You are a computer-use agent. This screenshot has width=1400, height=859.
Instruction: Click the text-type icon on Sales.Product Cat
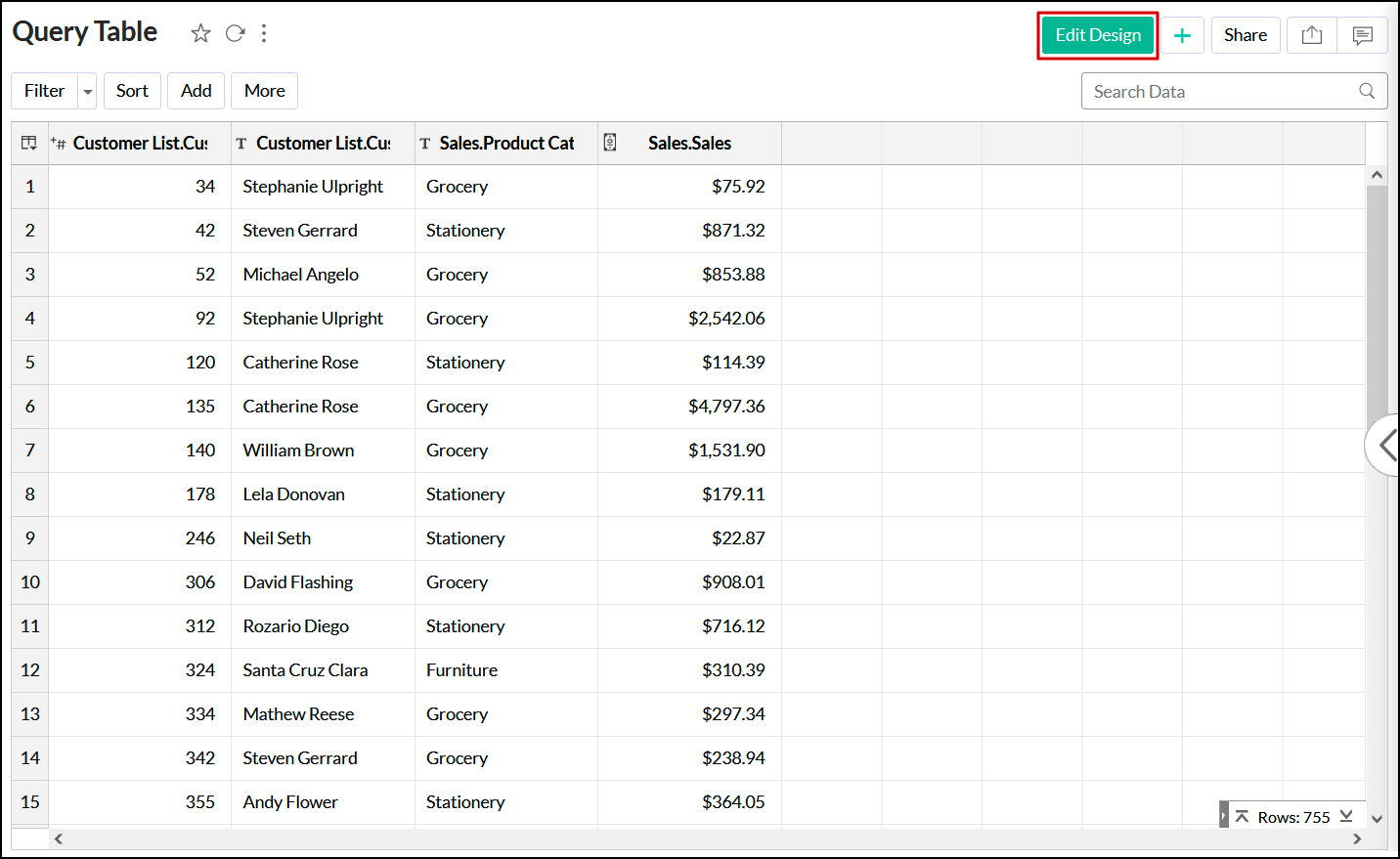[425, 143]
